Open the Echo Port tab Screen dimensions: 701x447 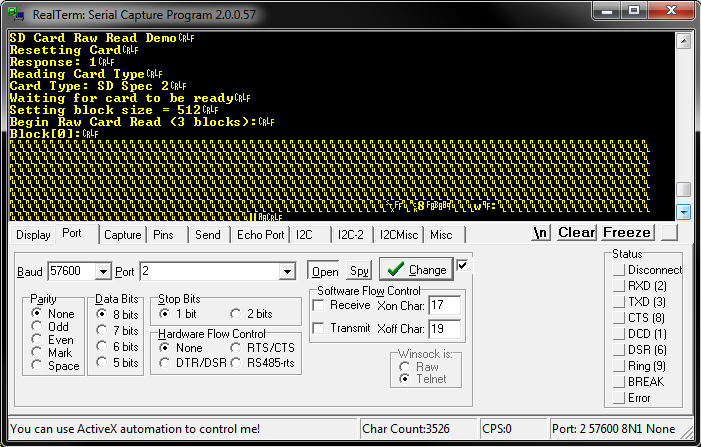pos(260,235)
